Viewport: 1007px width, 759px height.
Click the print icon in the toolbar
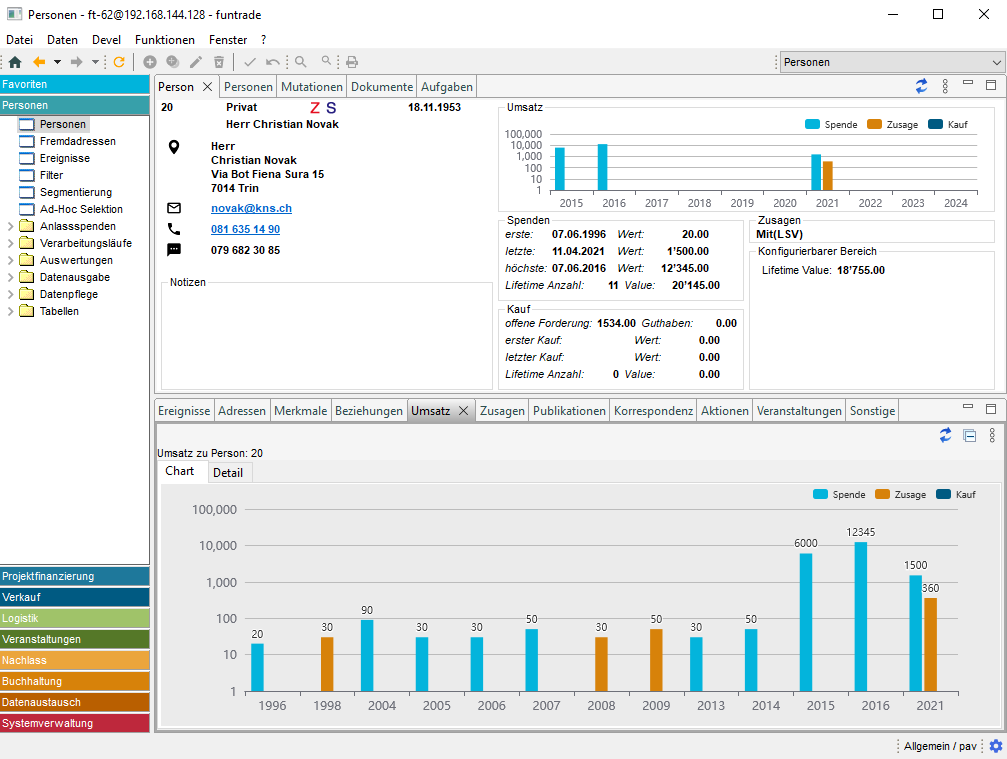pos(352,62)
